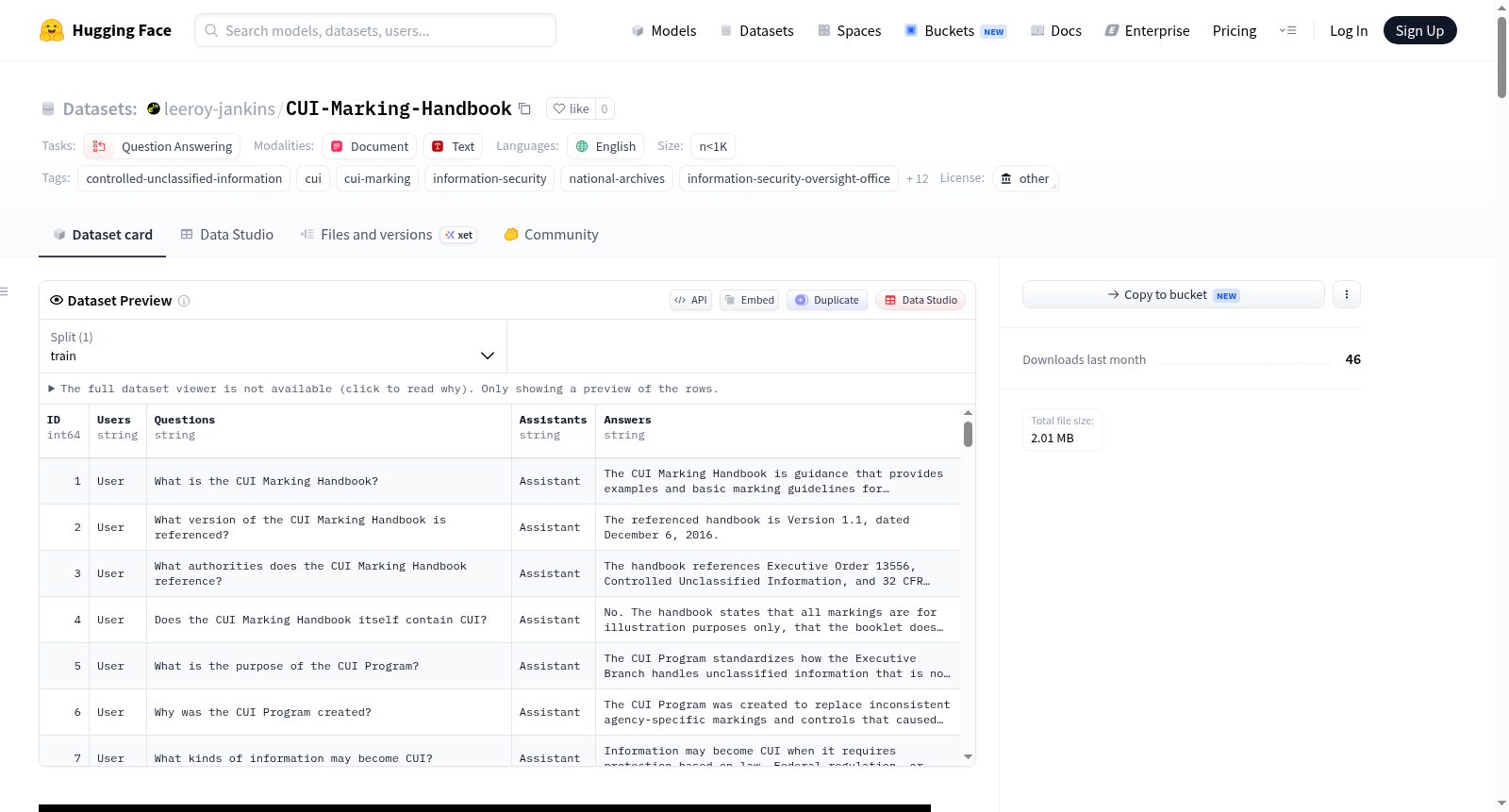This screenshot has width=1509, height=812.
Task: Click the Text modality tag
Action: coord(453,146)
